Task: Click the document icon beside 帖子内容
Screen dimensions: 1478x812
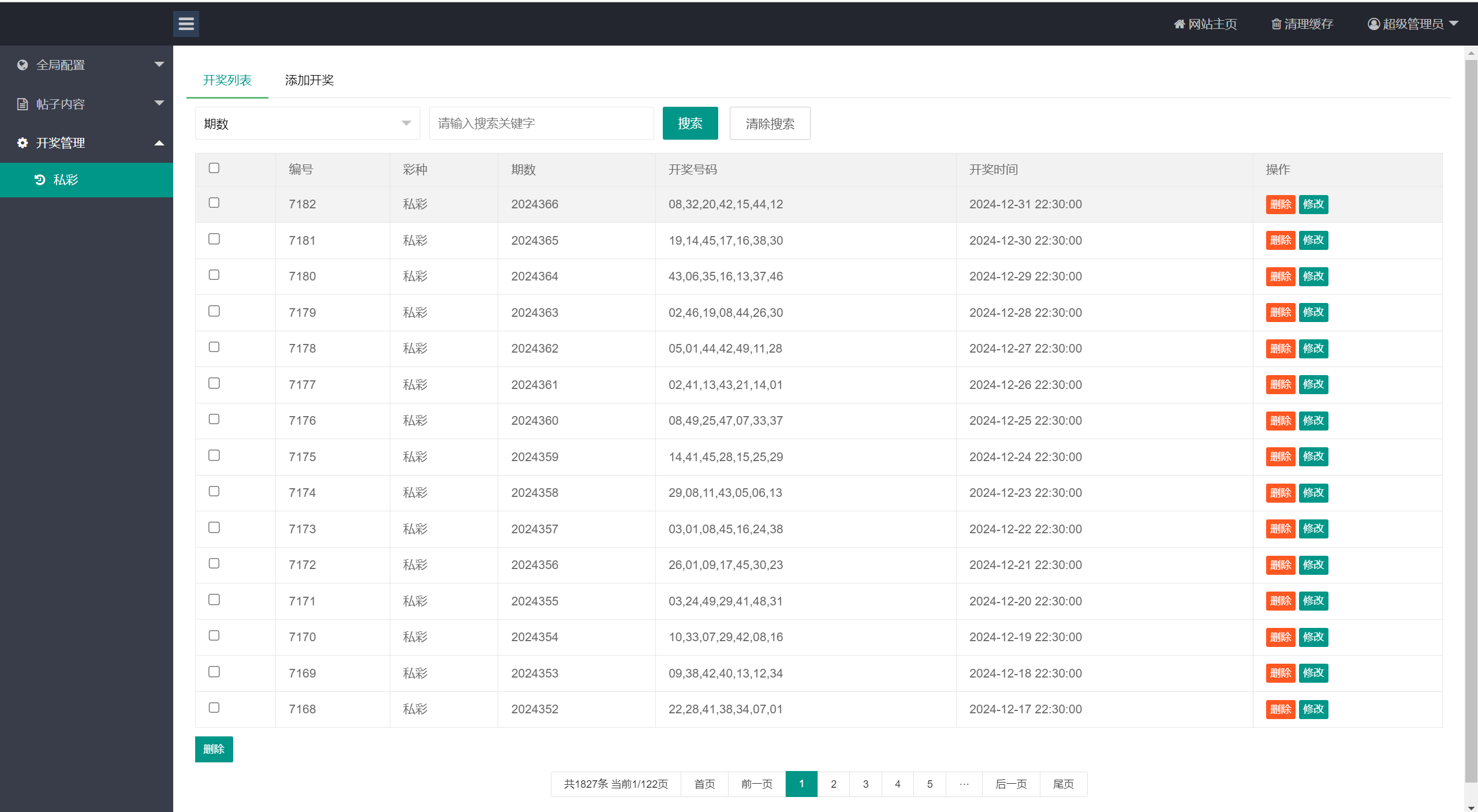Action: tap(23, 104)
